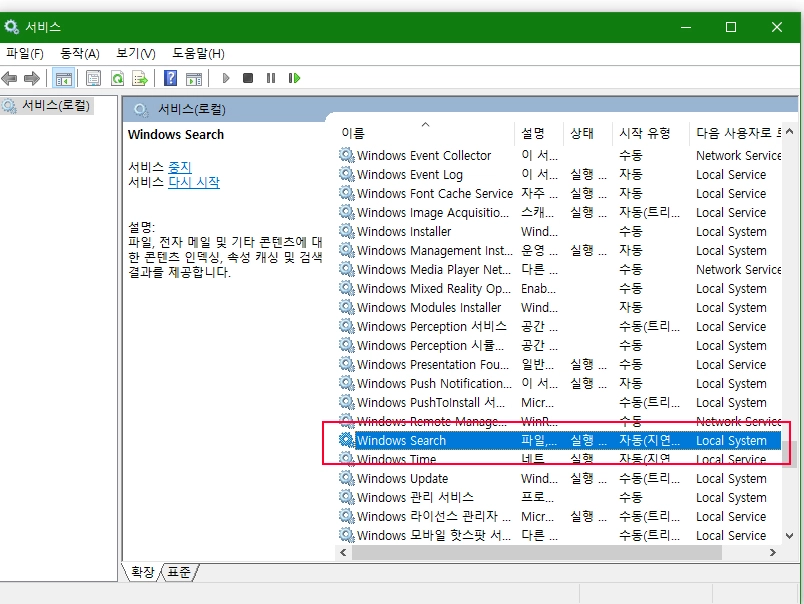The width and height of the screenshot is (804, 604).
Task: Close the 서비스 window
Action: tap(777, 27)
